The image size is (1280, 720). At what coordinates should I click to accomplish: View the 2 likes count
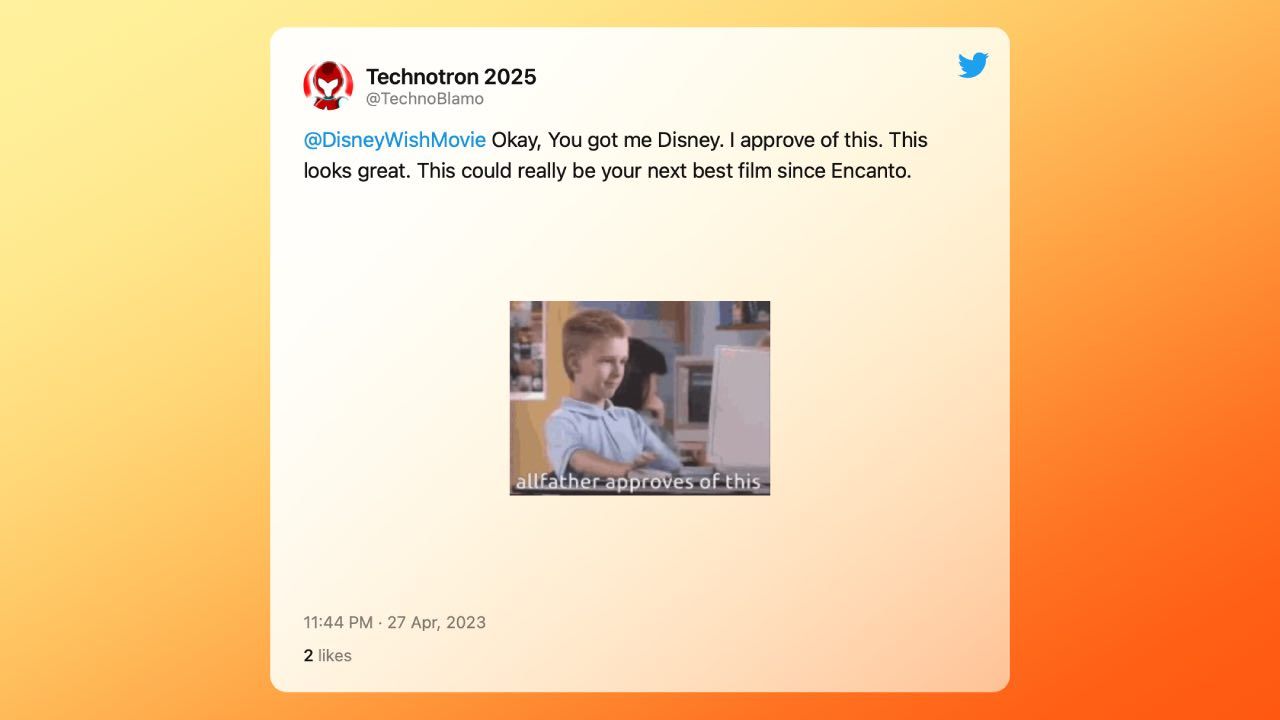click(328, 656)
